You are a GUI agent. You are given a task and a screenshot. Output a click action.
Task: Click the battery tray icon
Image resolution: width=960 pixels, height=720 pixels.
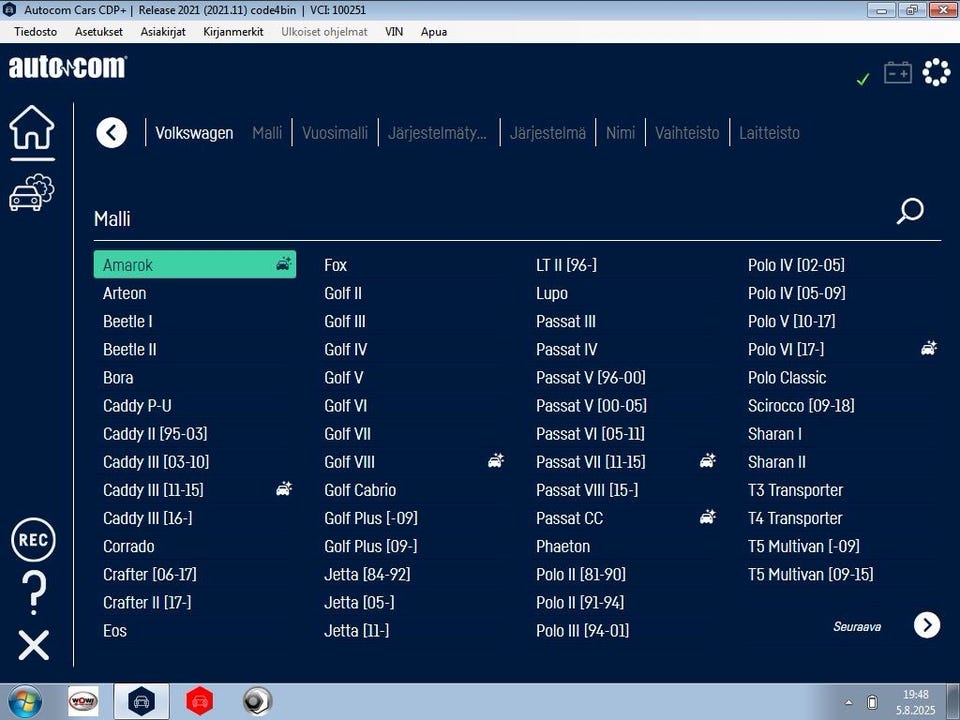[x=872, y=702]
